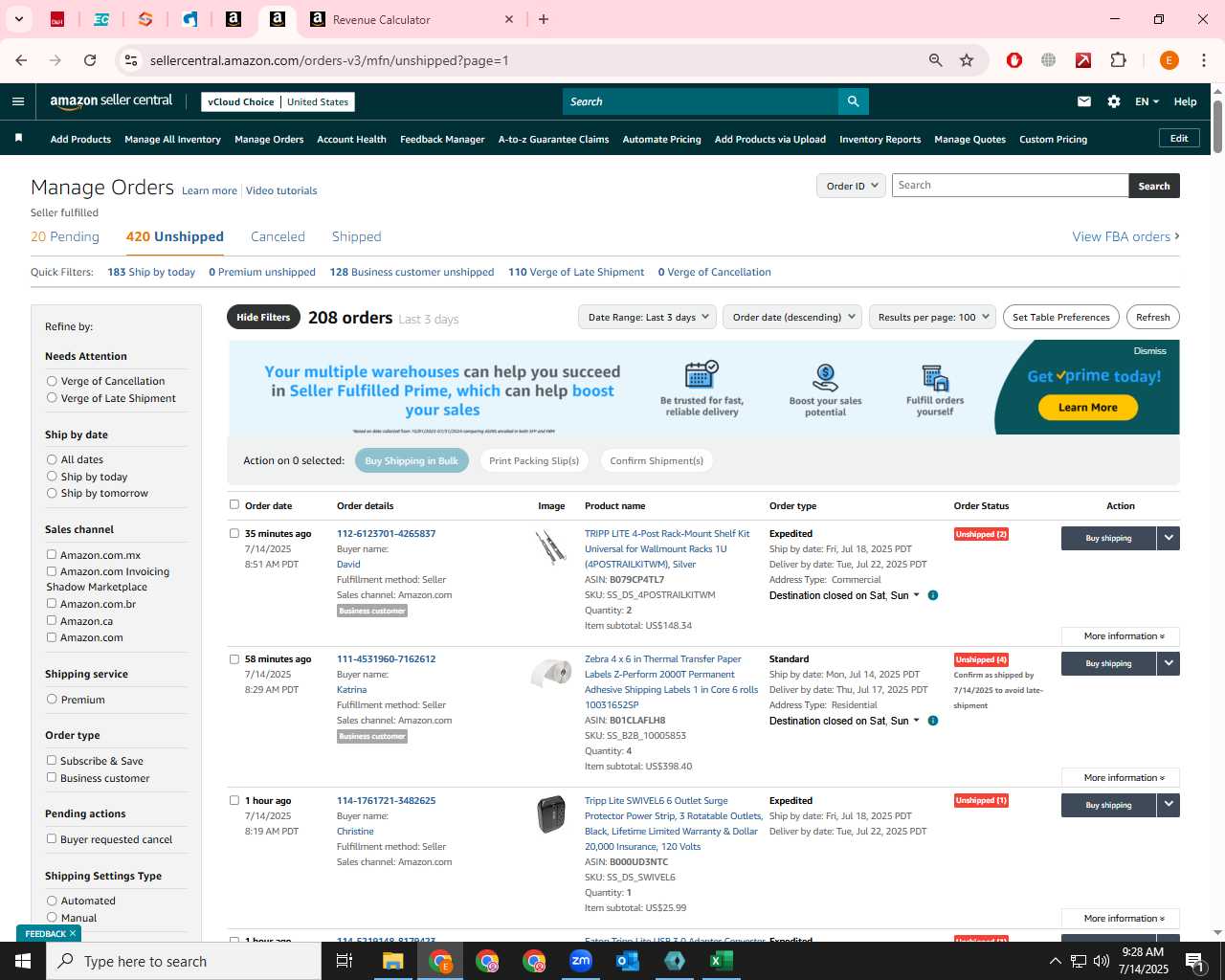Expand More information for order 112-6123701-4265837
This screenshot has width=1225, height=980.
1121,636
